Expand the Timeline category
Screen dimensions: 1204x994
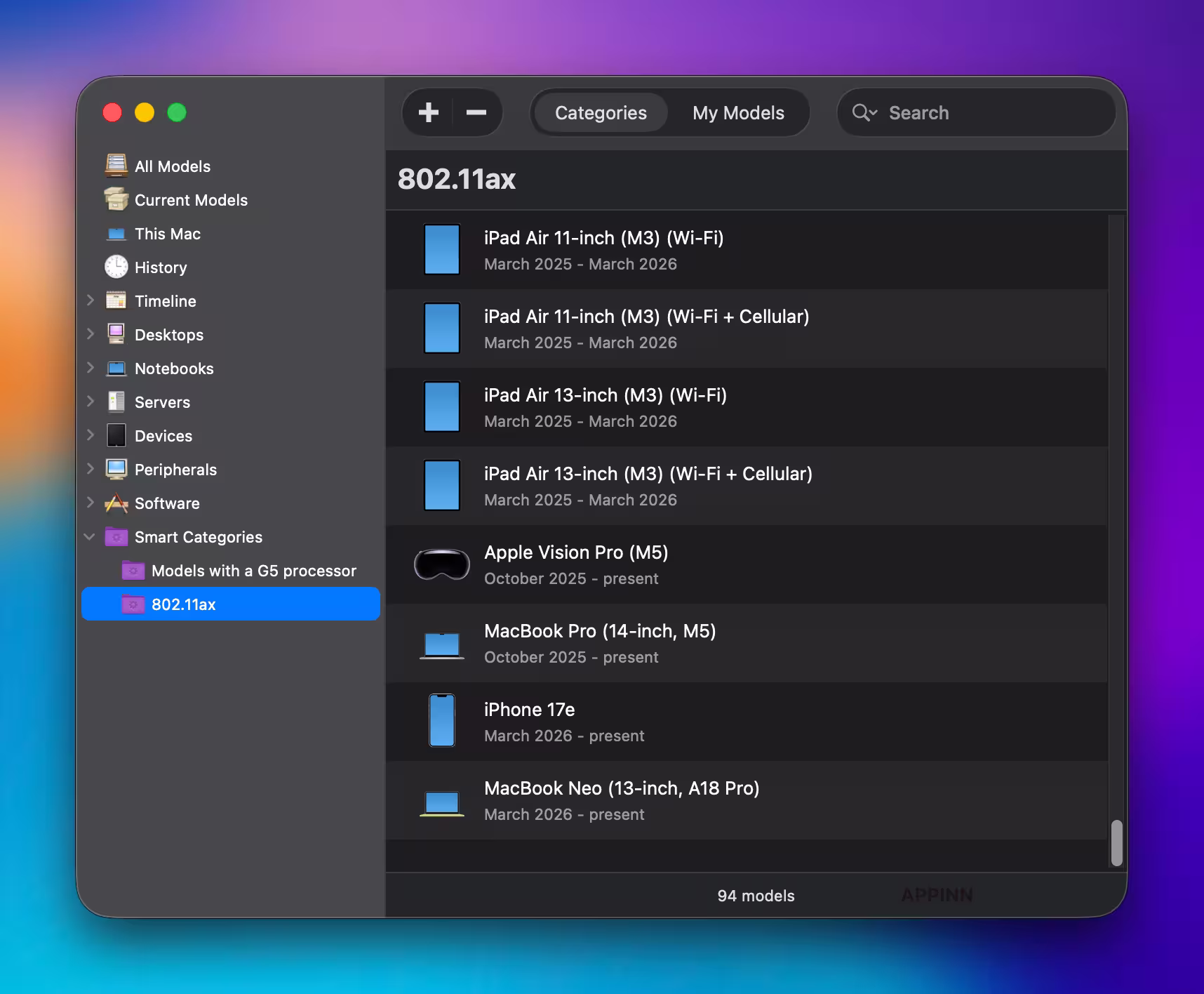[91, 300]
